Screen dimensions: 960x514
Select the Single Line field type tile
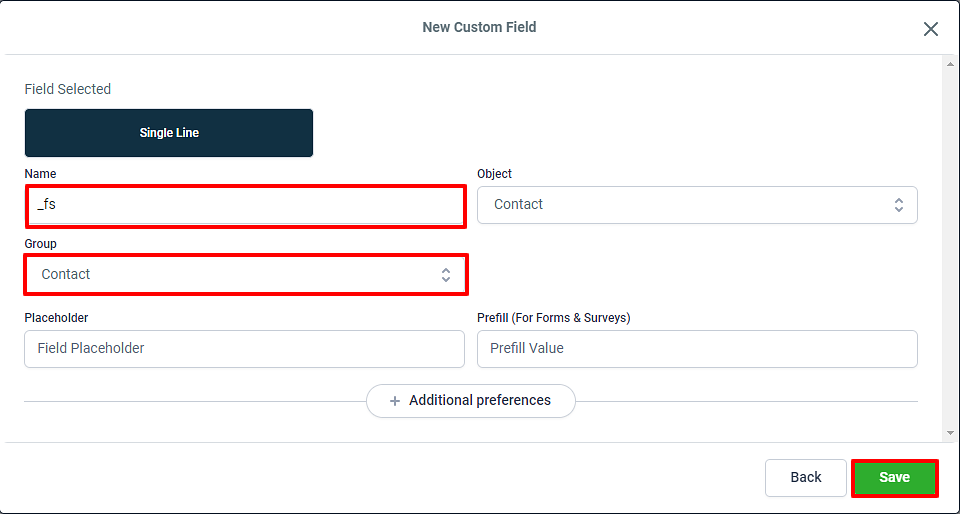(x=169, y=133)
